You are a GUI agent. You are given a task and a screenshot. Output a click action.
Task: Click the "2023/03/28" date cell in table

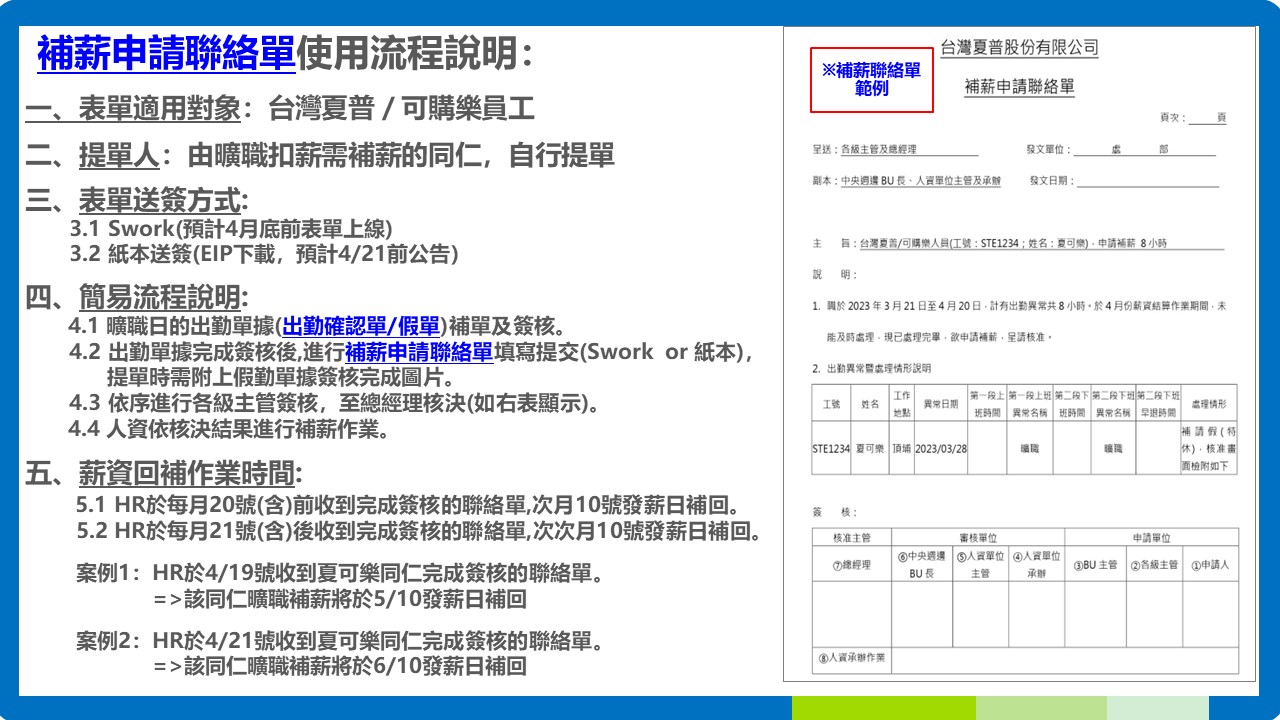(x=940, y=449)
